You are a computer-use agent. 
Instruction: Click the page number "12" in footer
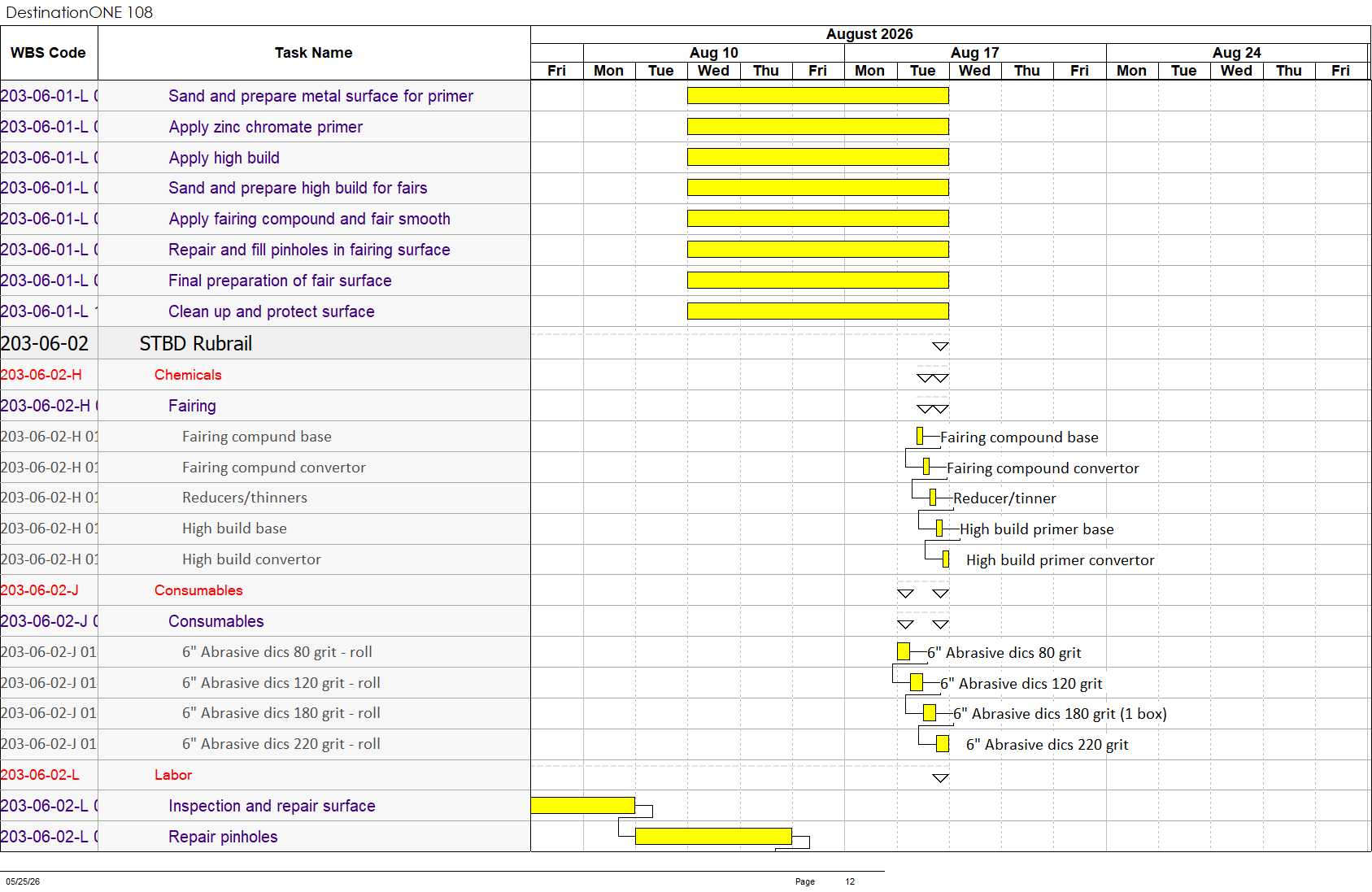850,881
